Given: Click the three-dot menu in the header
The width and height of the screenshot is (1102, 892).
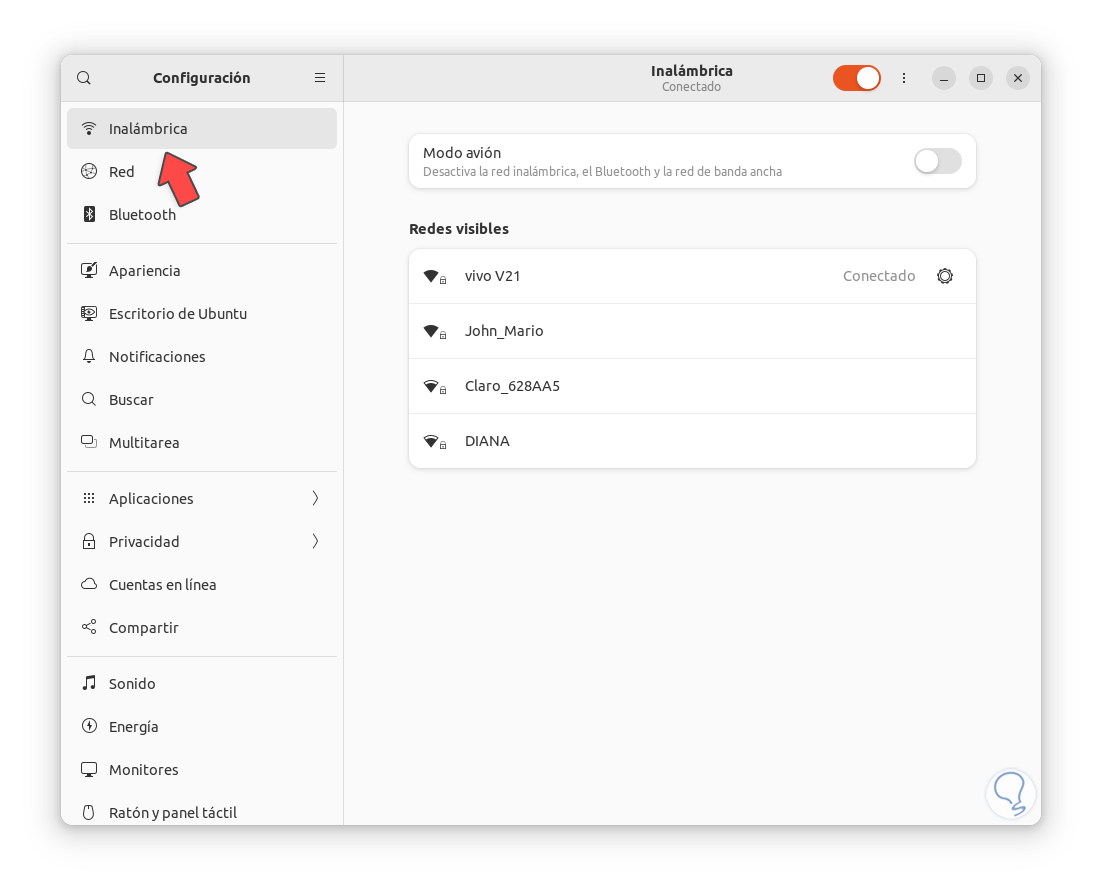Looking at the screenshot, I should (904, 78).
